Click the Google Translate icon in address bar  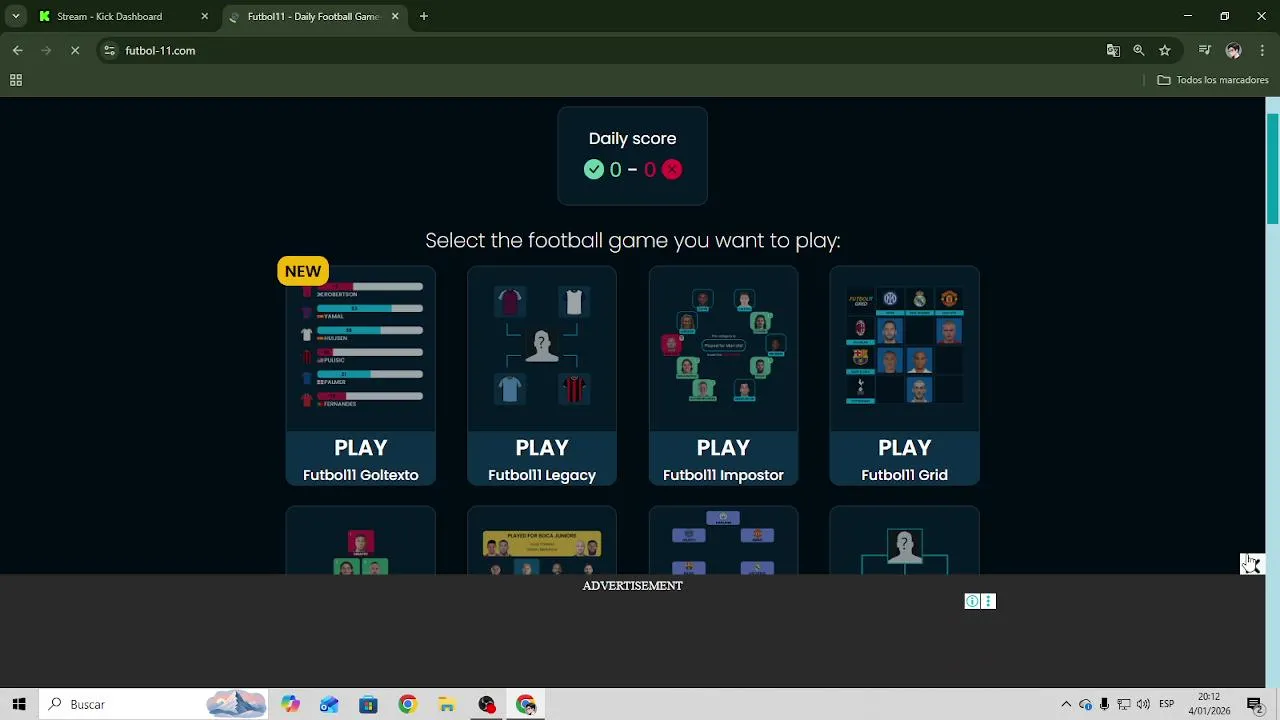[1113, 50]
